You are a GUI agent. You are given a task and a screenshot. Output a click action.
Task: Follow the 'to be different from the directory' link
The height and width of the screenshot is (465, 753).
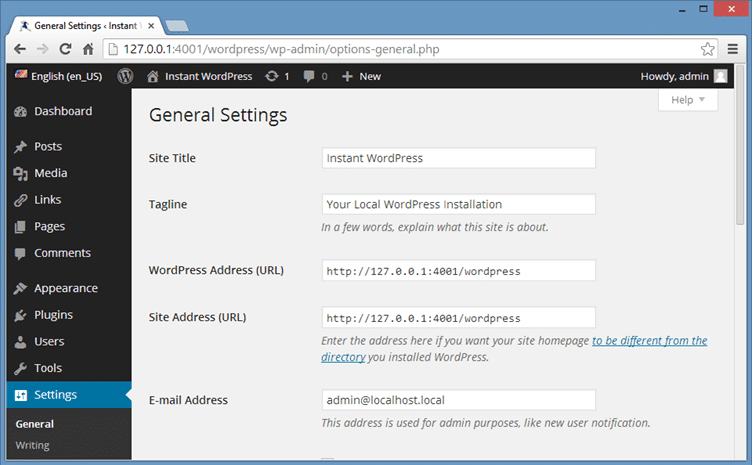pos(649,341)
